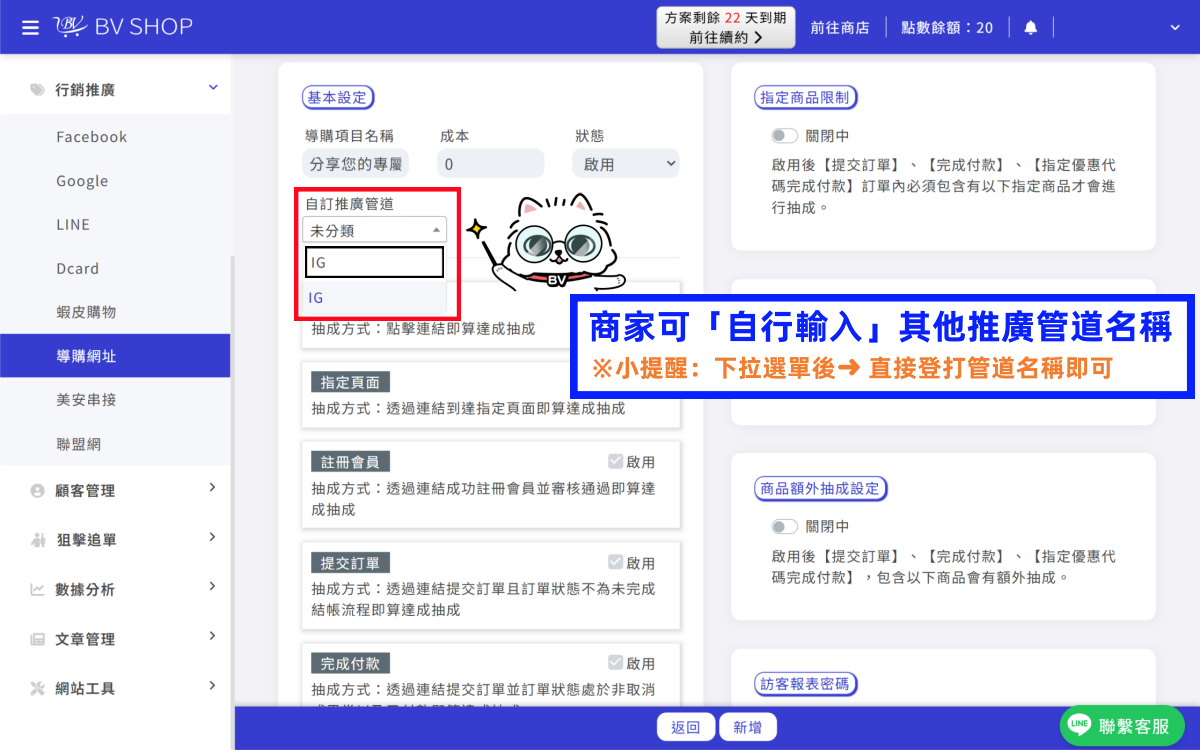The width and height of the screenshot is (1200, 750).
Task: Click the dropdown search box containing IG
Action: click(x=374, y=262)
